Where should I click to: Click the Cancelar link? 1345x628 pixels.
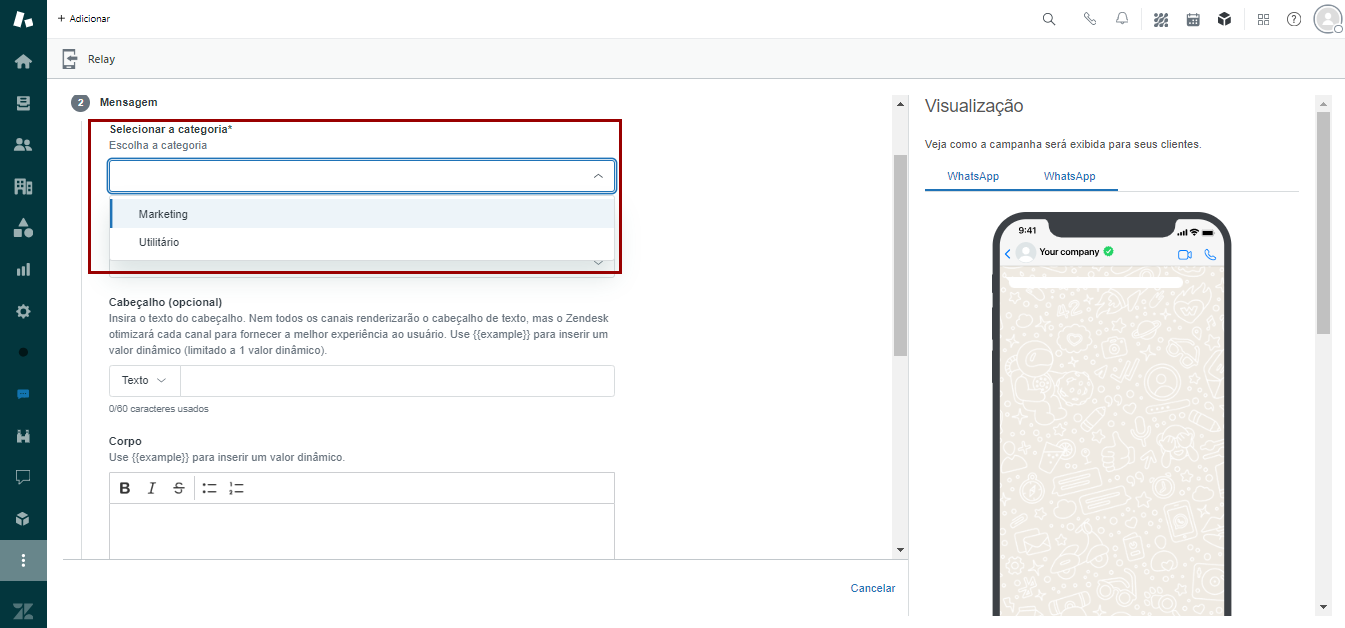(872, 588)
